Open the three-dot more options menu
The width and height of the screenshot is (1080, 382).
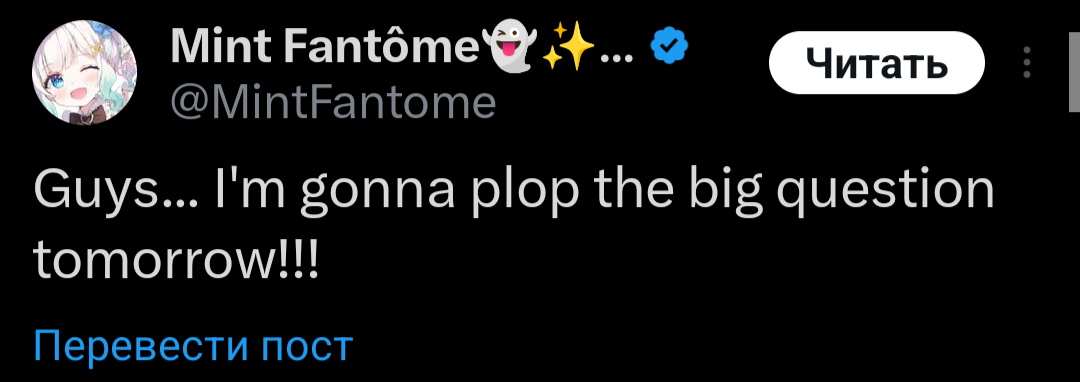click(x=1026, y=62)
